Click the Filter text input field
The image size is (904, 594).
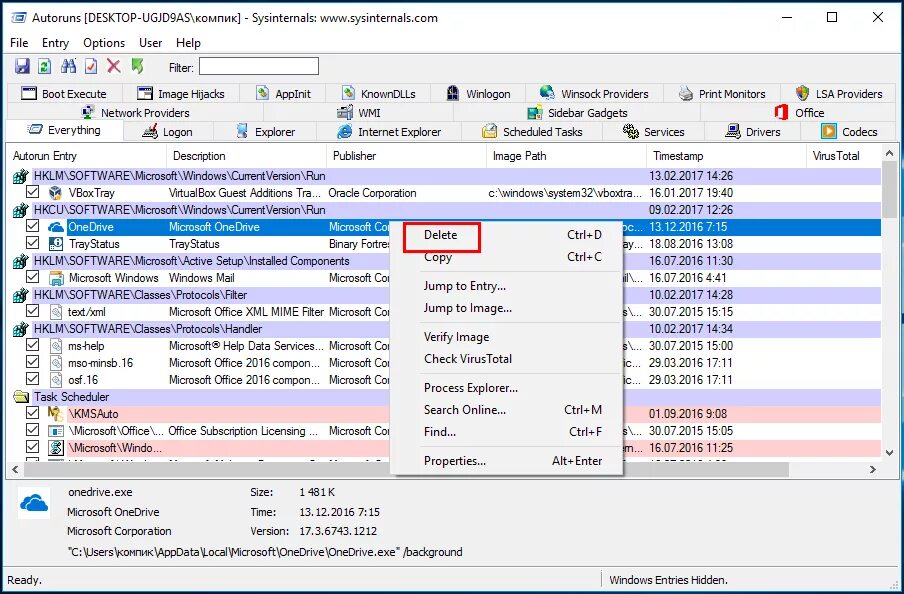click(x=259, y=66)
